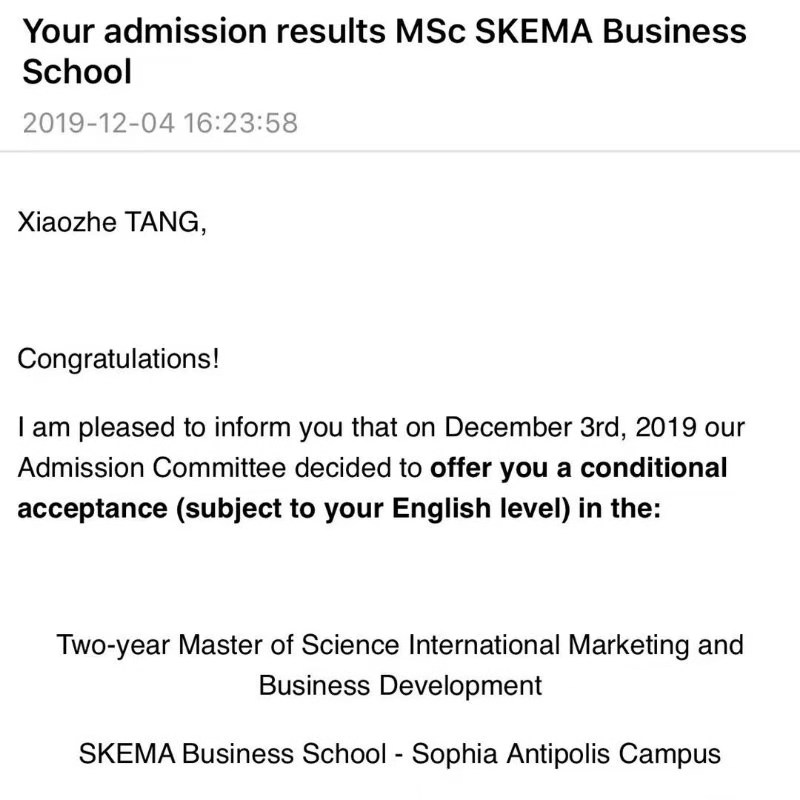Click the Business Development line
This screenshot has height=800, width=800.
(400, 686)
